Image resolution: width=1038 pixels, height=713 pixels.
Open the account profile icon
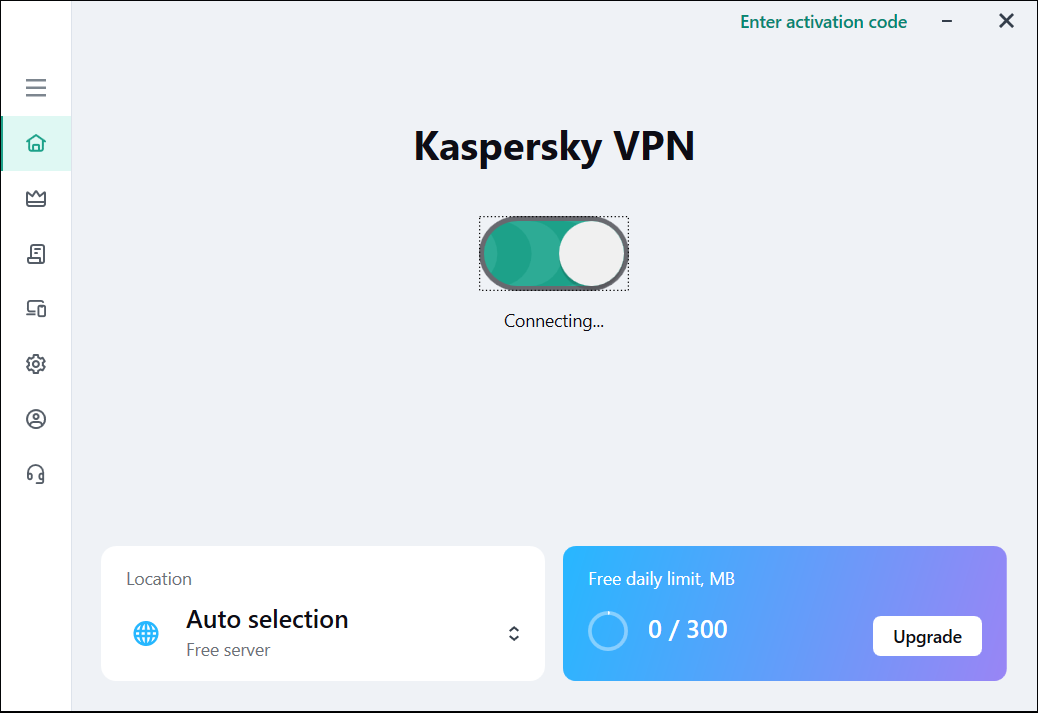pos(36,419)
